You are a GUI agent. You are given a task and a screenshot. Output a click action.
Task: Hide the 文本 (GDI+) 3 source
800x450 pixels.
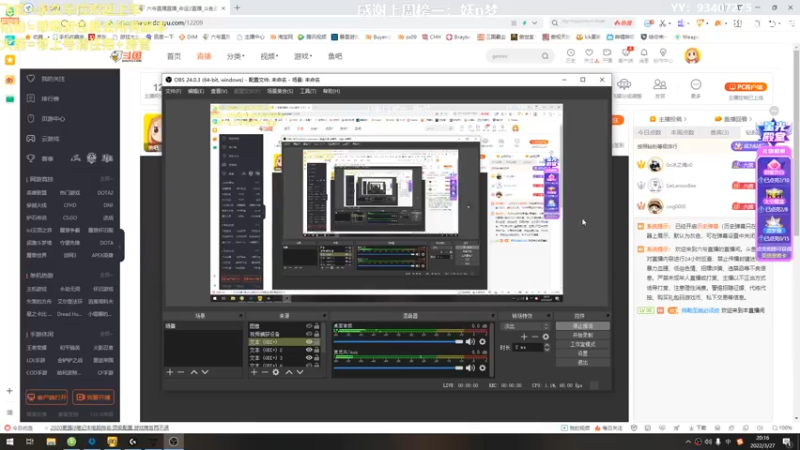tap(309, 358)
